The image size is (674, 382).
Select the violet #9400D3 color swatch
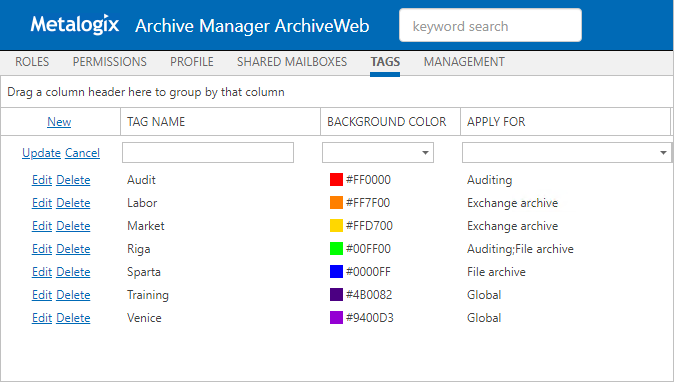pos(336,318)
